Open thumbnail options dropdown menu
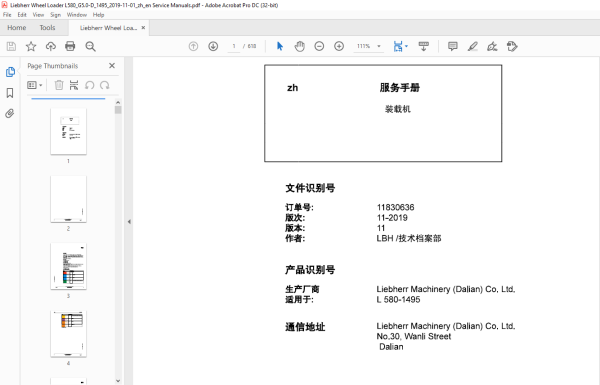600x385 pixels. click(x=34, y=85)
